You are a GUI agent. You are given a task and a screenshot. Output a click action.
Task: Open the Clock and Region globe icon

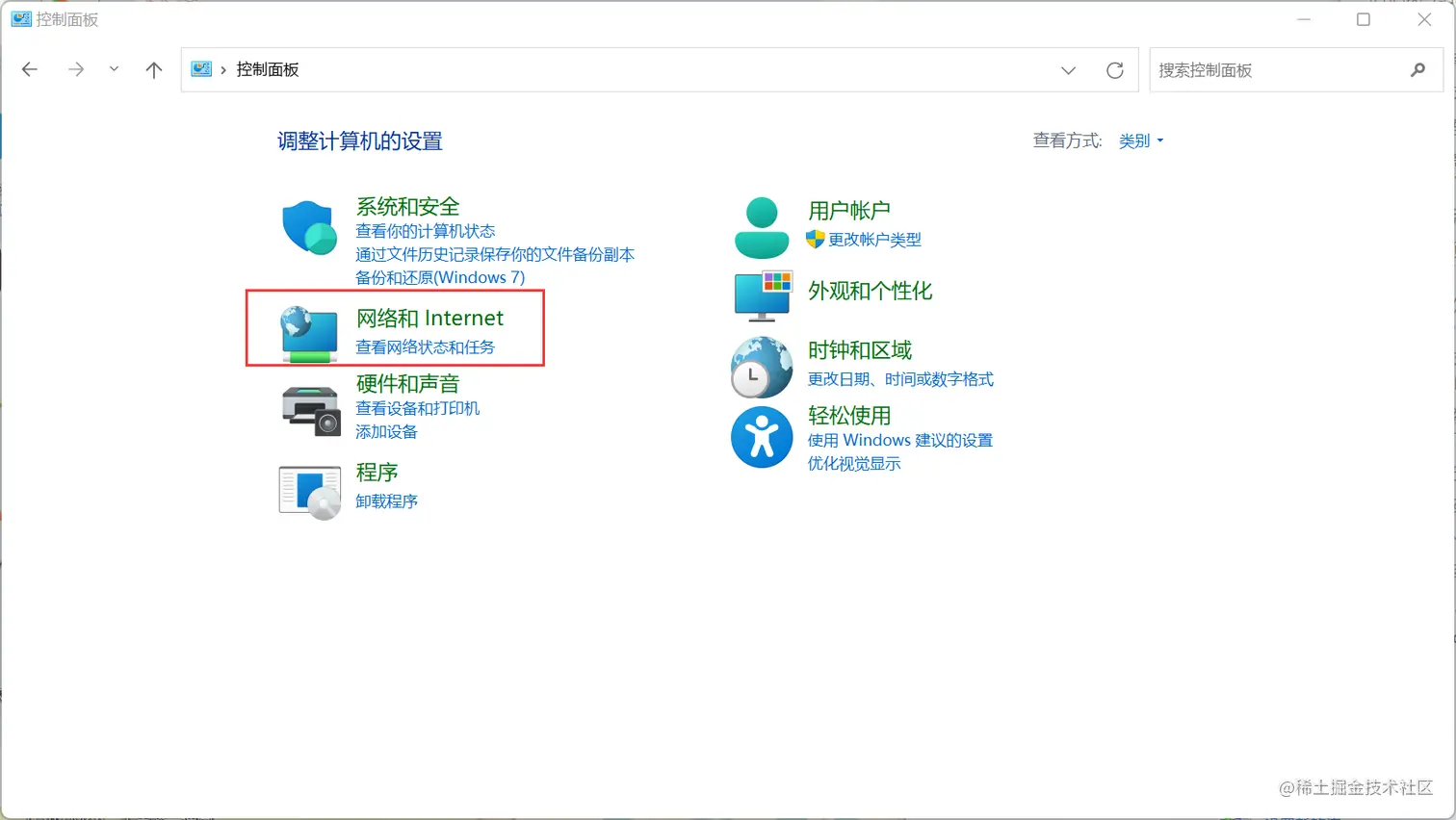(762, 367)
